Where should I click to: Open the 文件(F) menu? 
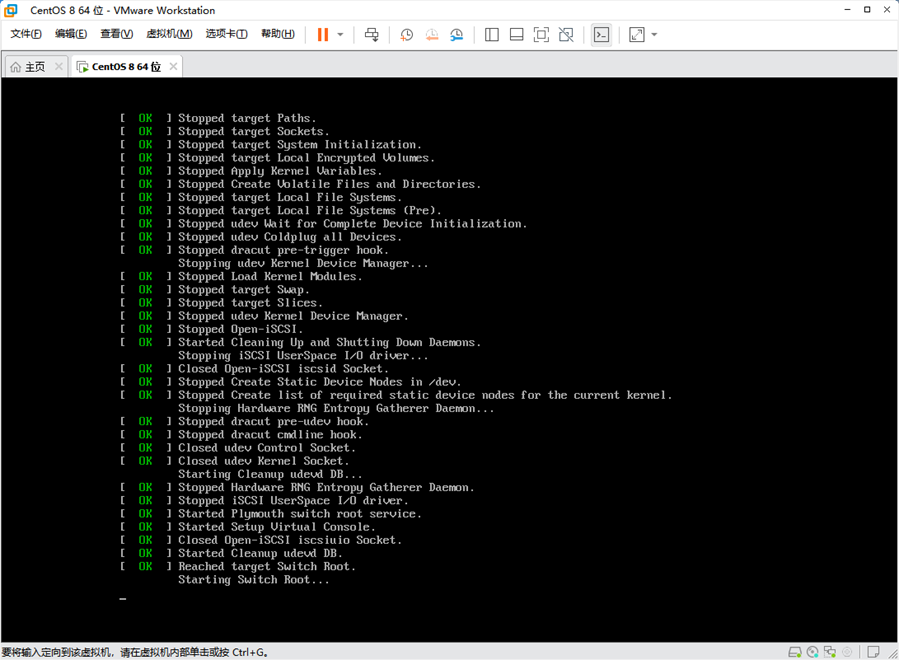pyautogui.click(x=26, y=34)
